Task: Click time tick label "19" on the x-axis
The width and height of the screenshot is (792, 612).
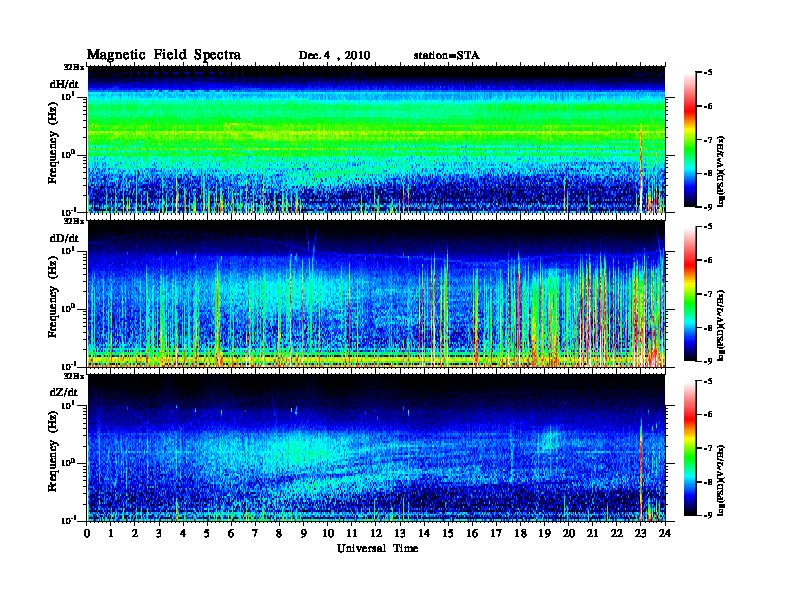Action: pos(544,533)
